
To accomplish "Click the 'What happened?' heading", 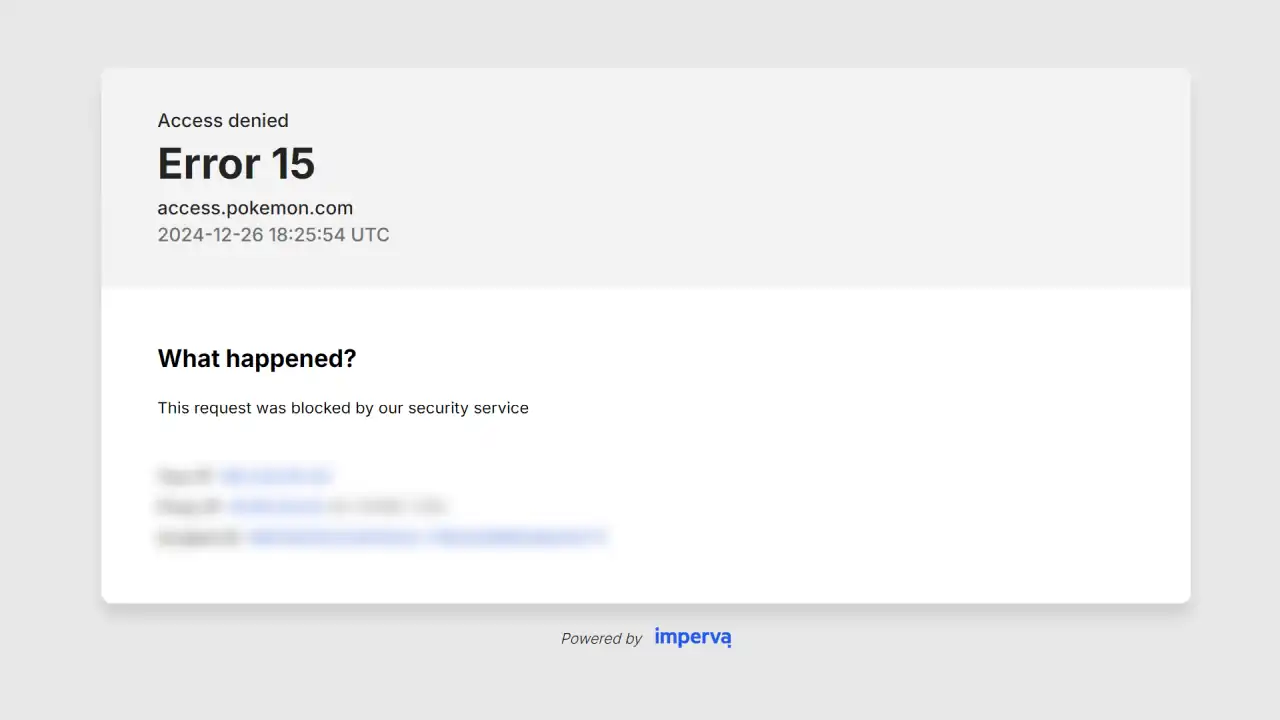I will point(257,358).
